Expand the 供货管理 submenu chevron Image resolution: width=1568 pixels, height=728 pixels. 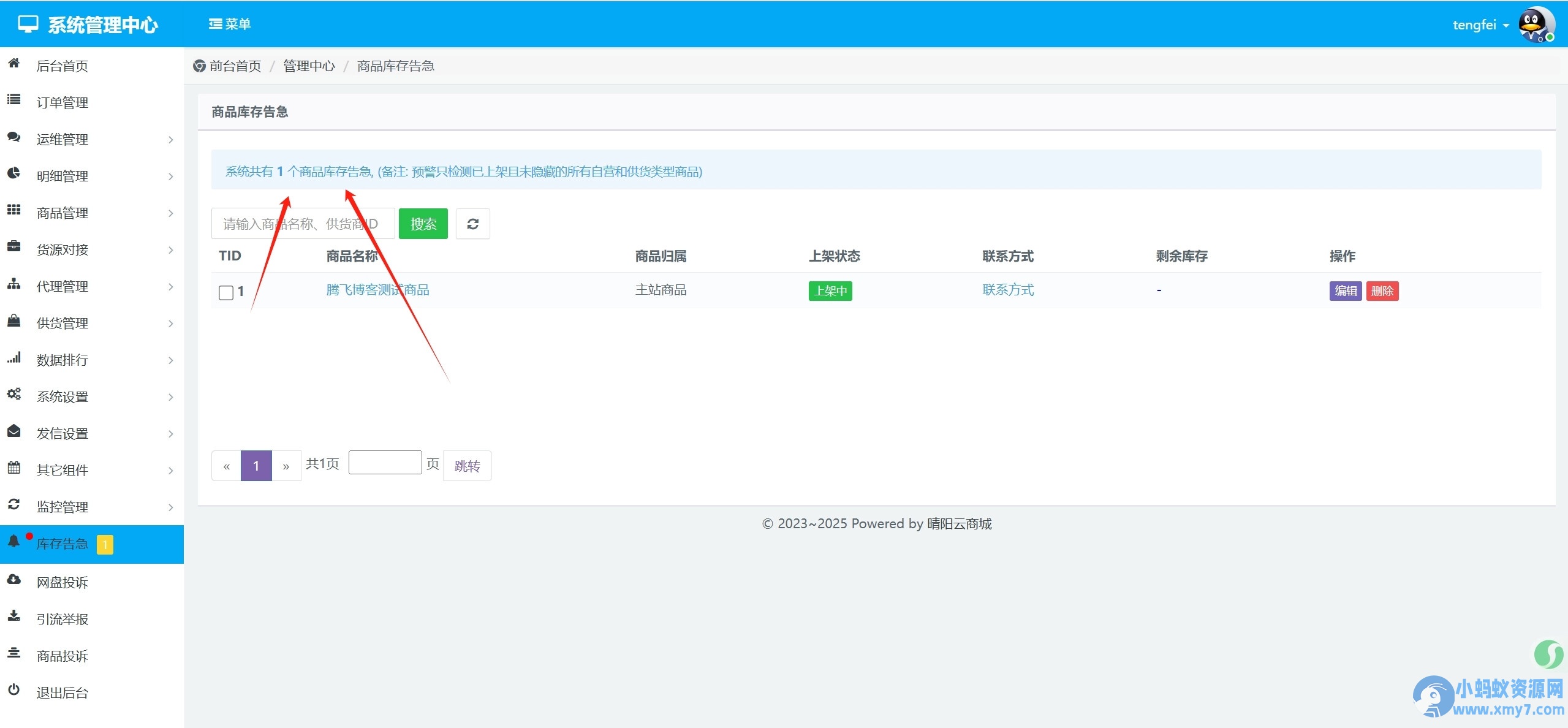(x=171, y=324)
